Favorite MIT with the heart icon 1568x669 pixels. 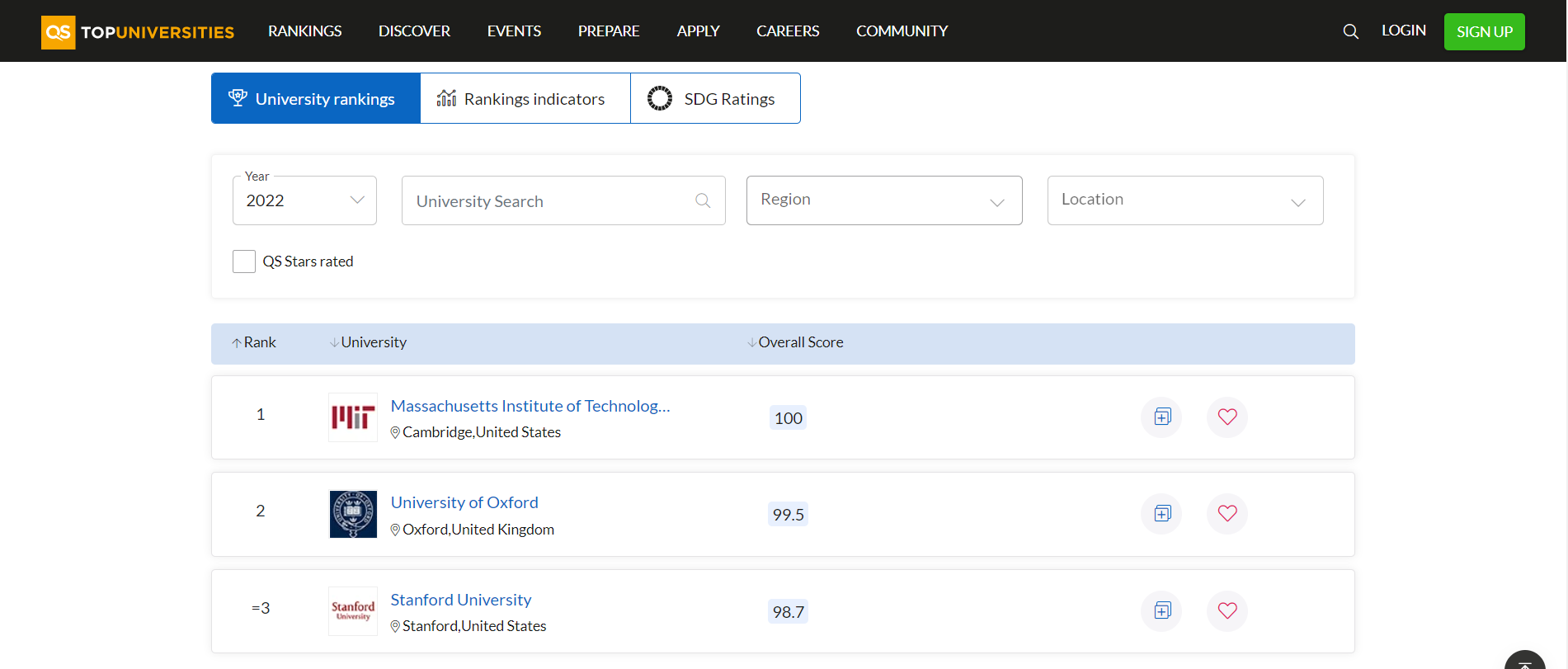point(1227,417)
